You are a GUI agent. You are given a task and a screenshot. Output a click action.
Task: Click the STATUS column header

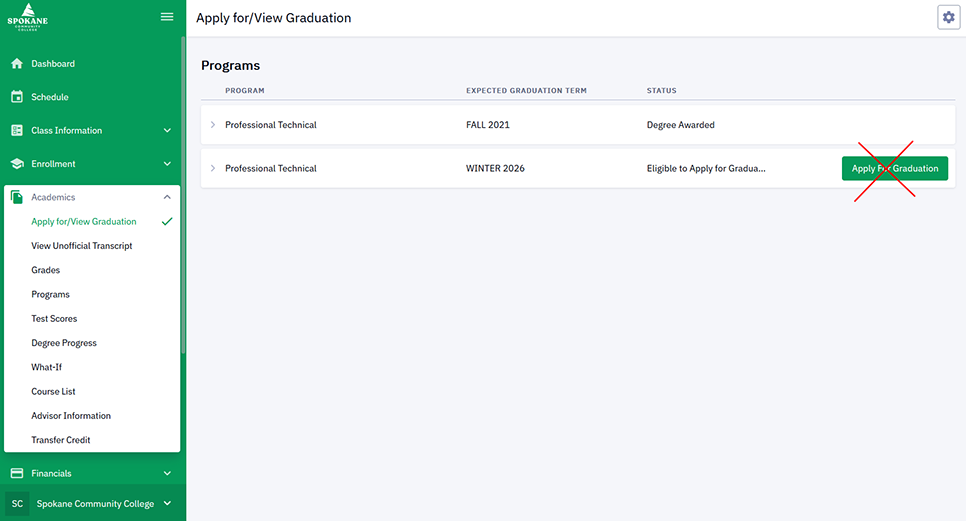[662, 91]
